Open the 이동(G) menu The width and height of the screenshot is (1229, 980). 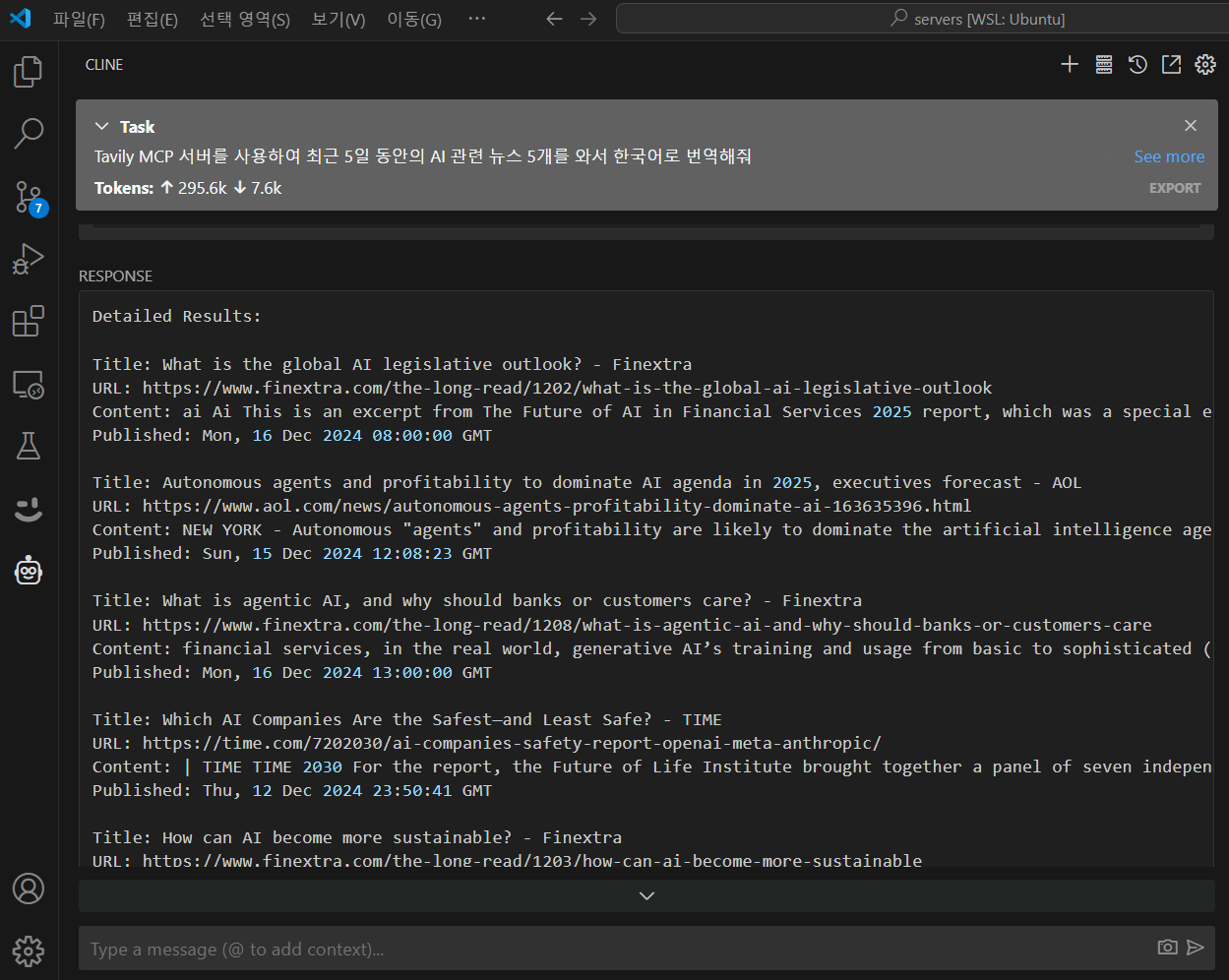click(414, 20)
